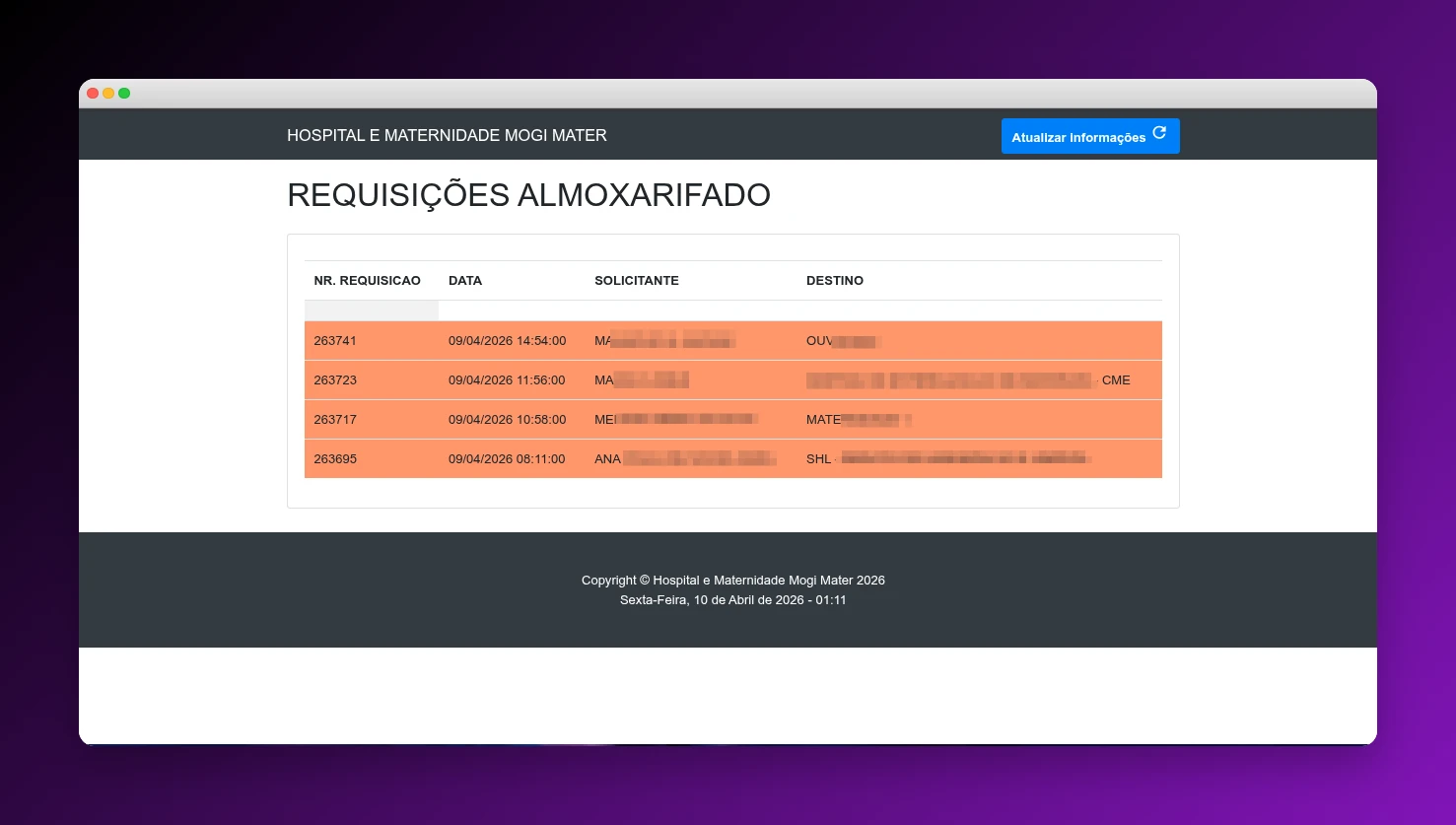
Task: Click the date 09/04/2026 11:56:00
Action: pos(508,380)
